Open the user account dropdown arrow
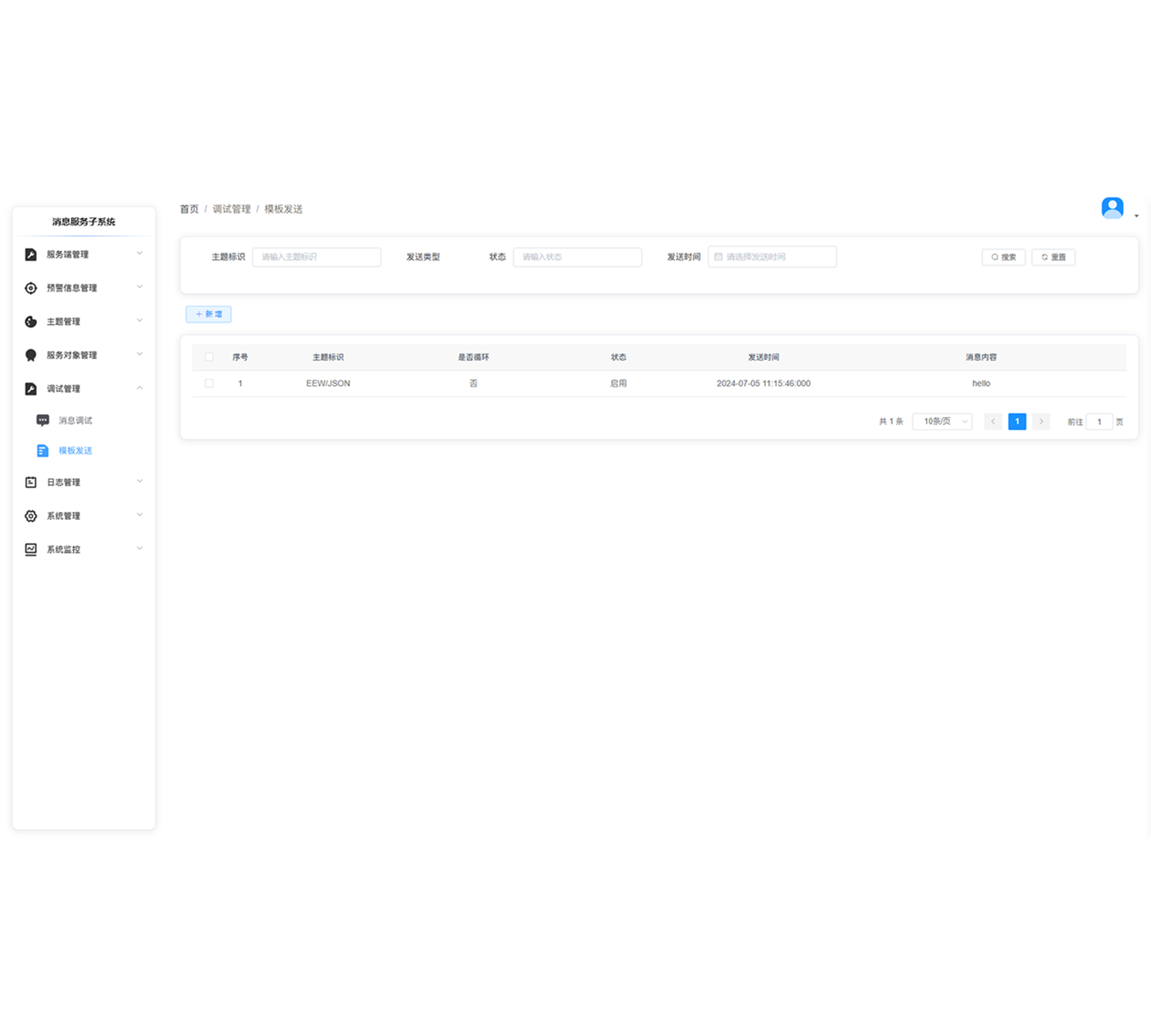1151x1036 pixels. pyautogui.click(x=1136, y=216)
